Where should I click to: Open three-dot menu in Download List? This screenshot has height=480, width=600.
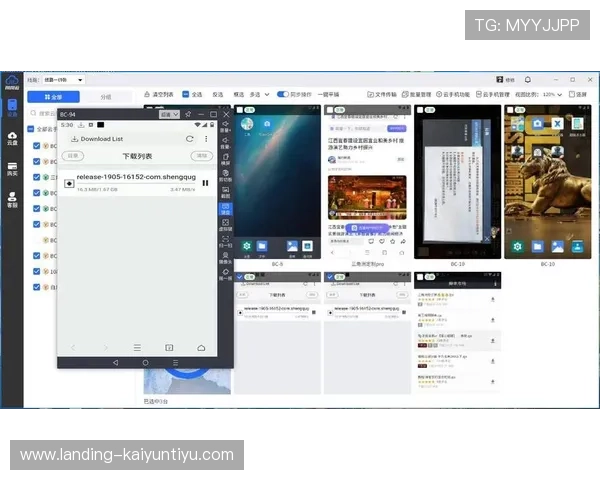206,139
